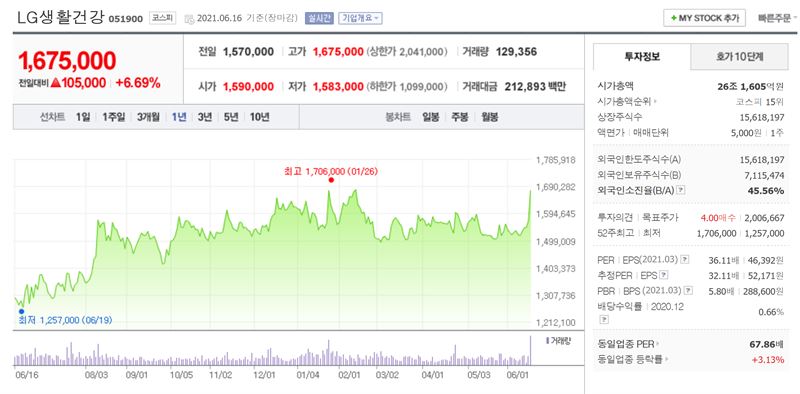
Task: Click the 하한가 1,099,000 text
Action: pos(407,87)
